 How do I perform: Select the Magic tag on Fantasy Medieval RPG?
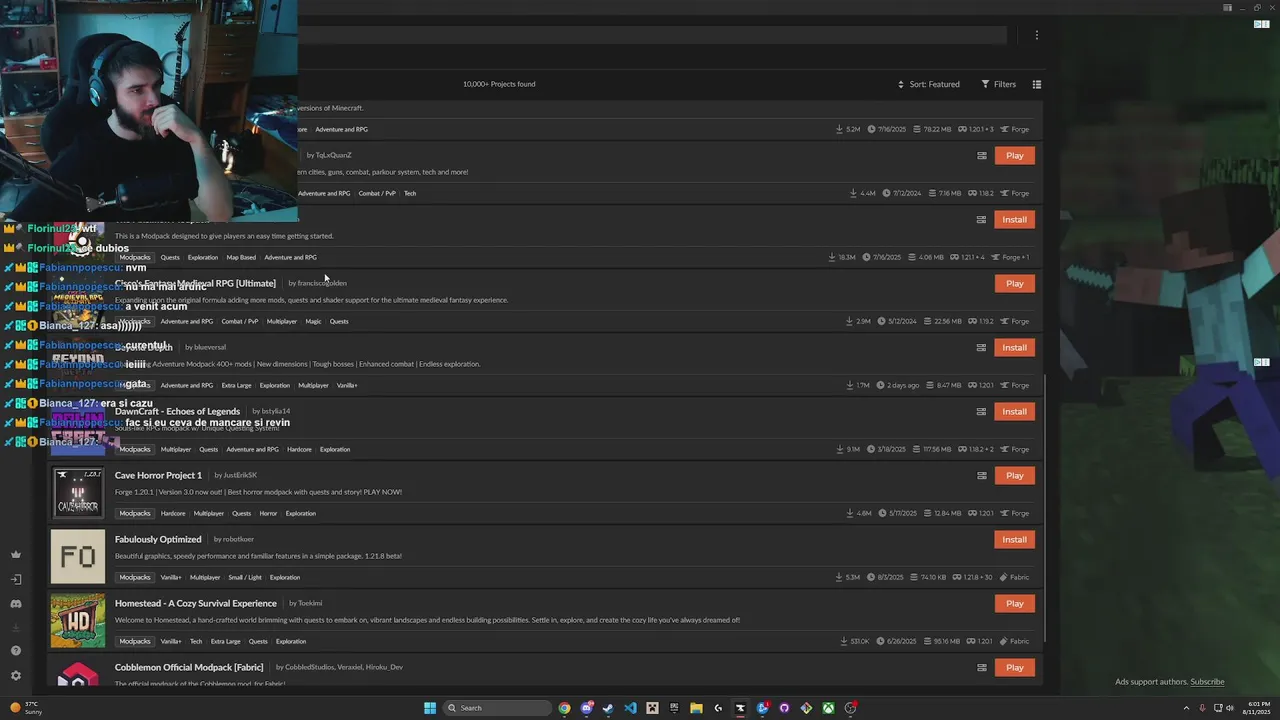point(313,321)
